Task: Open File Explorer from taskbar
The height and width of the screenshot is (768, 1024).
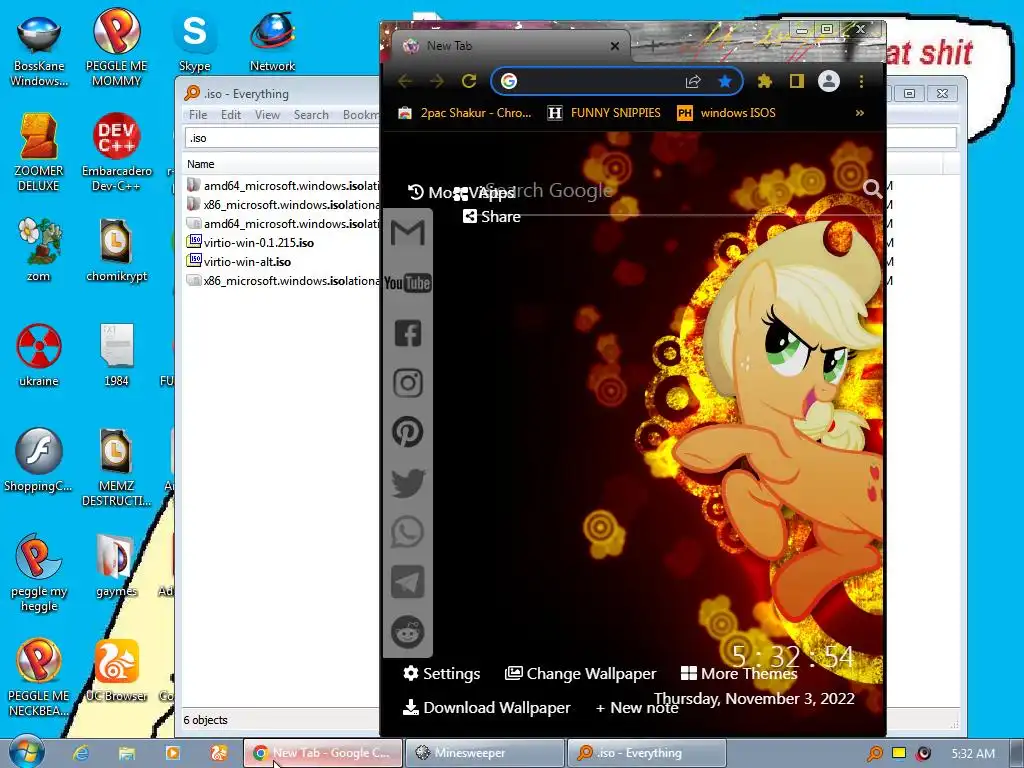Action: tap(127, 753)
